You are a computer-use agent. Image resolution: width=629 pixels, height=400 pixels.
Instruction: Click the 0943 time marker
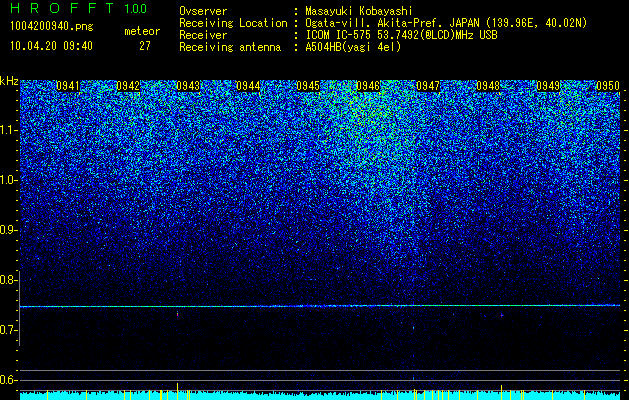click(188, 86)
